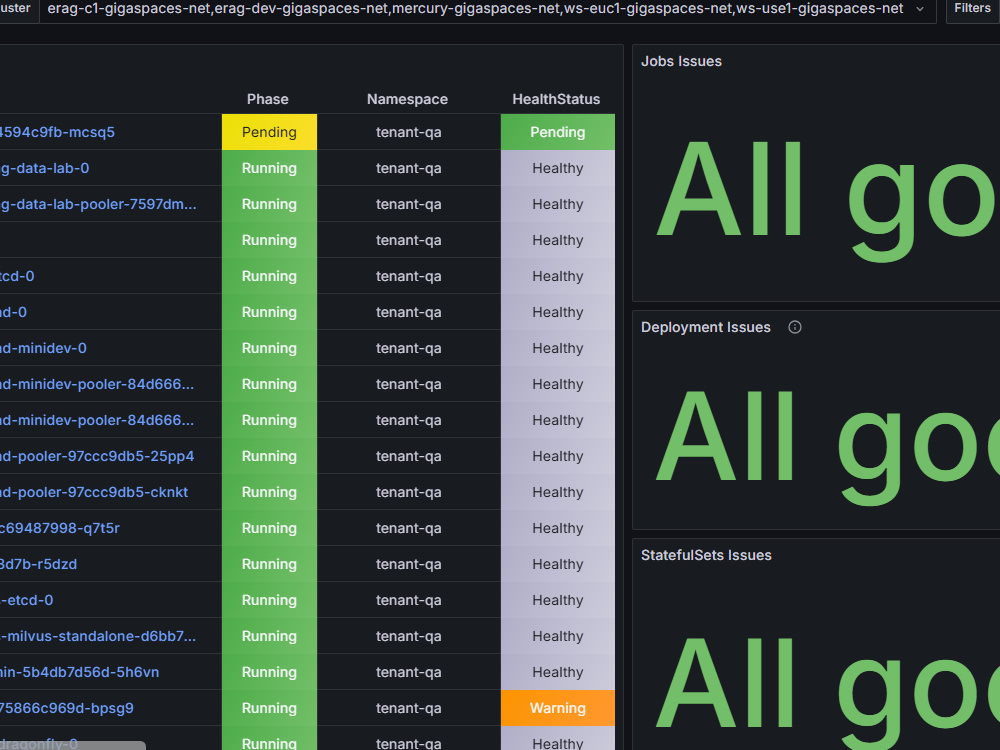The image size is (1000, 750).
Task: Click tenant-qa namespace in 4594c9fb-mcsq5 row
Action: tap(409, 132)
